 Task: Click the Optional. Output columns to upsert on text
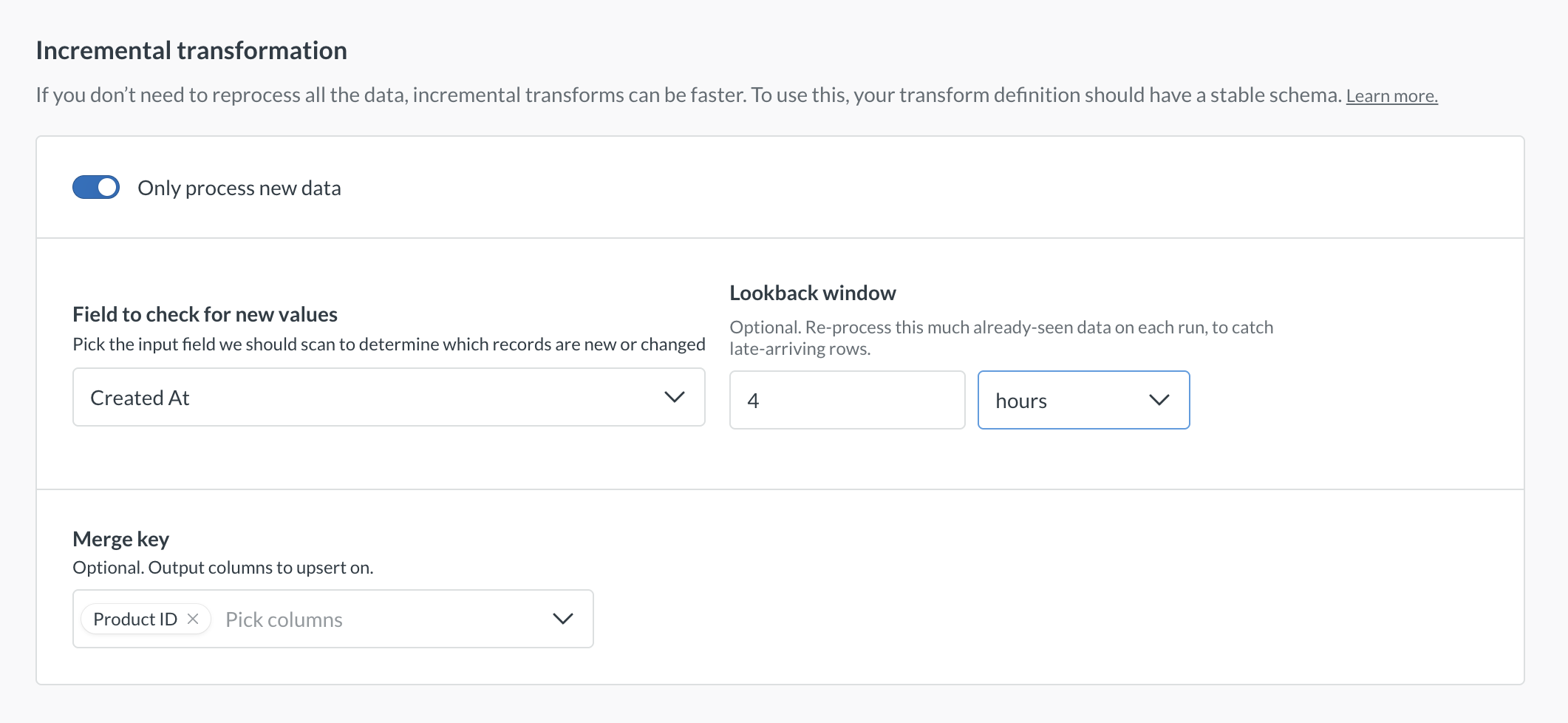(223, 568)
